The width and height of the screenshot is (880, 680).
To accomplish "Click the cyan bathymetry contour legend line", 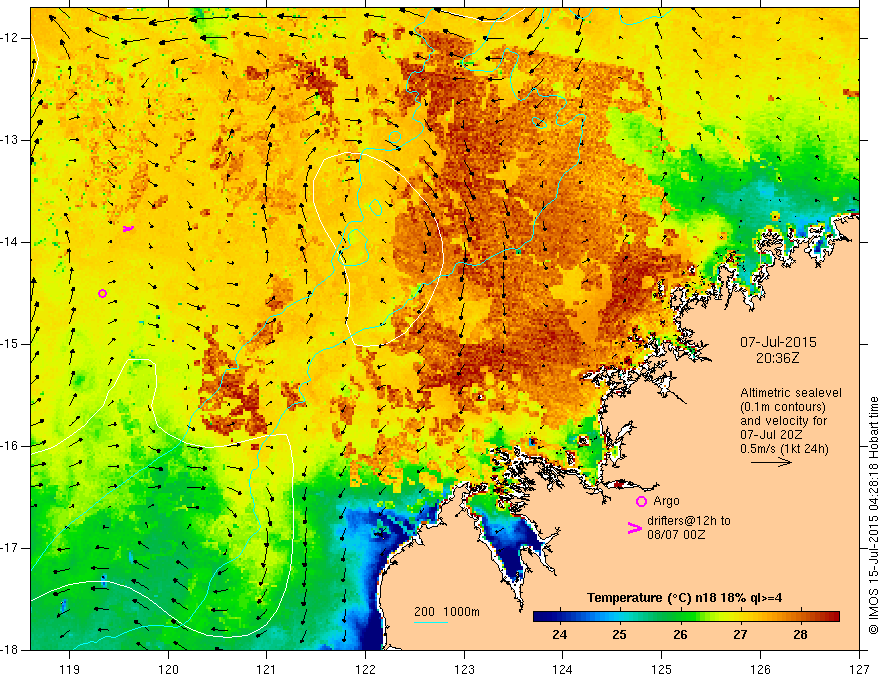I will pos(430,622).
